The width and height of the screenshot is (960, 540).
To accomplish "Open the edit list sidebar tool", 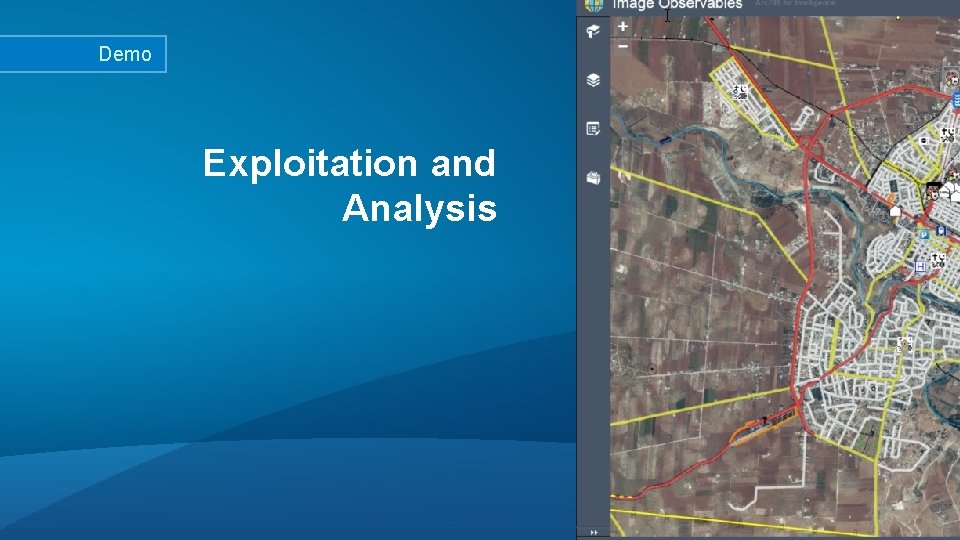I will (593, 129).
